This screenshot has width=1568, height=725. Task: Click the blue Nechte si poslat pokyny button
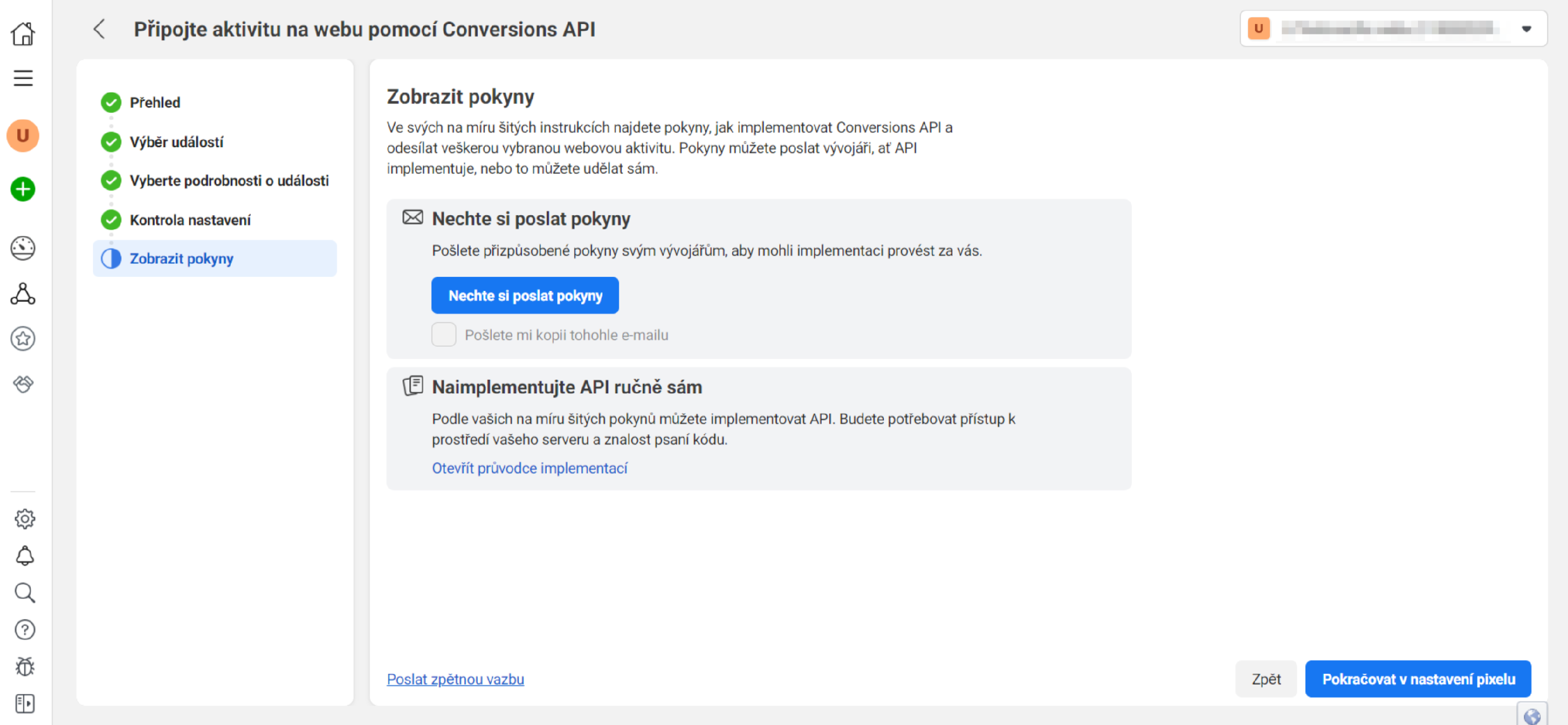tap(525, 296)
